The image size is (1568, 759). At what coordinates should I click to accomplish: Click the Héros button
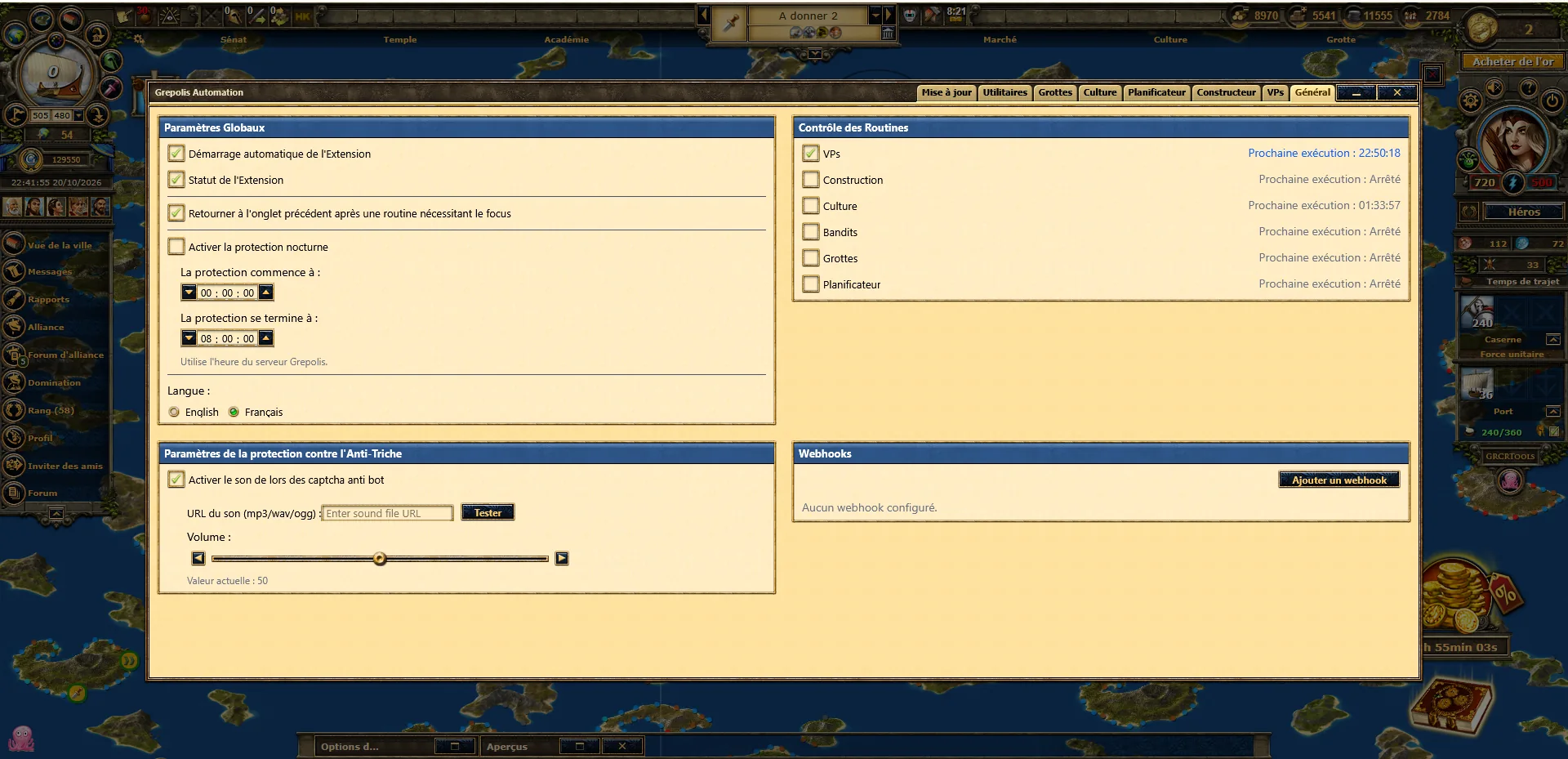1524,212
